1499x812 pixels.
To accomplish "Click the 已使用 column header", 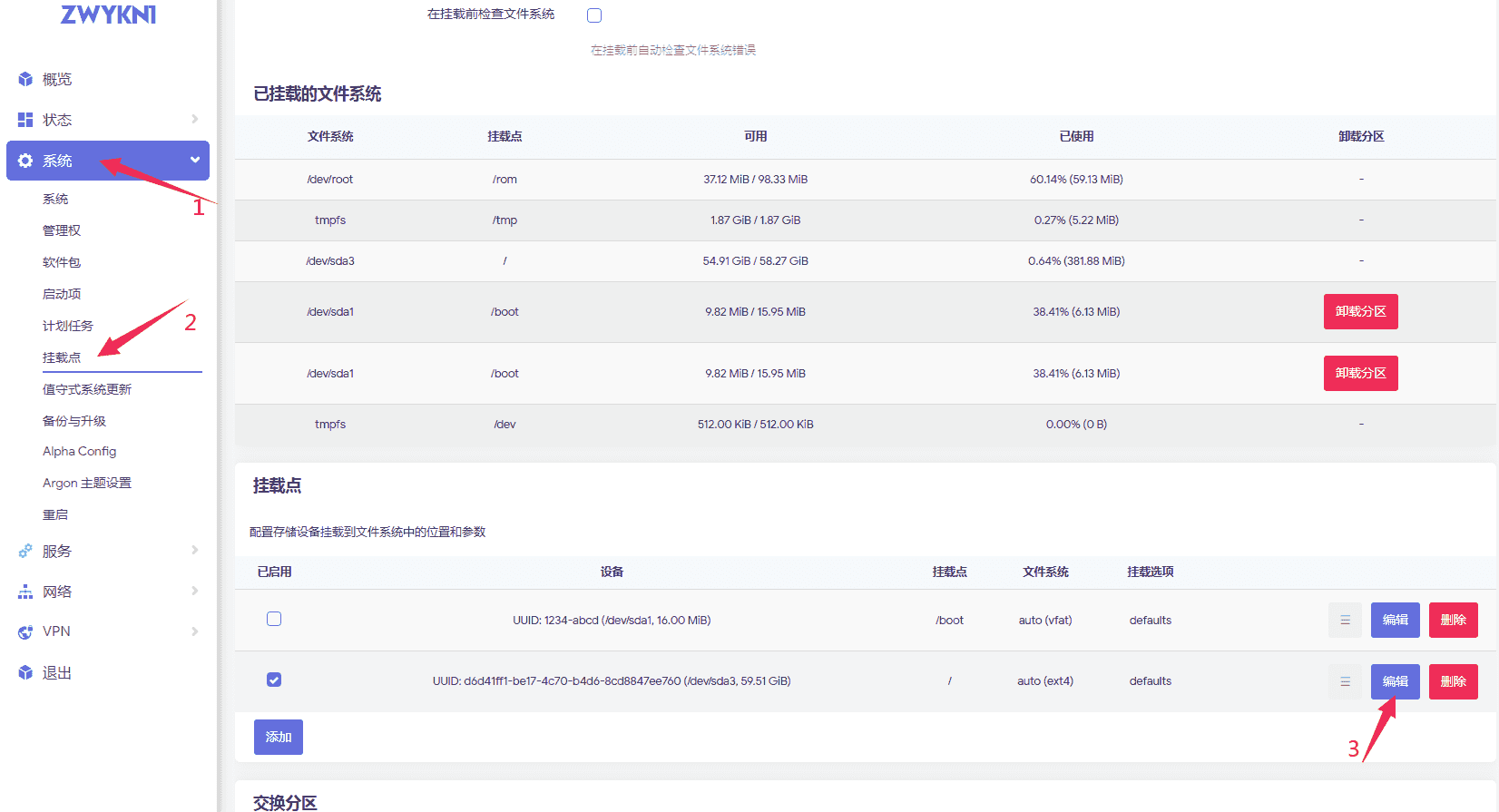I will pyautogui.click(x=1076, y=136).
